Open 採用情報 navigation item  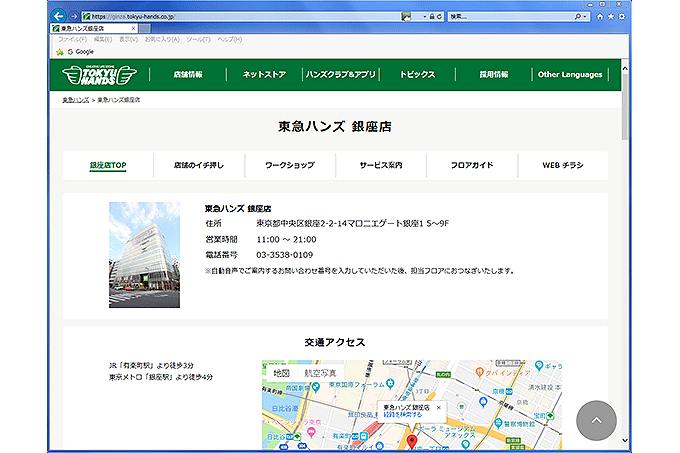(494, 75)
